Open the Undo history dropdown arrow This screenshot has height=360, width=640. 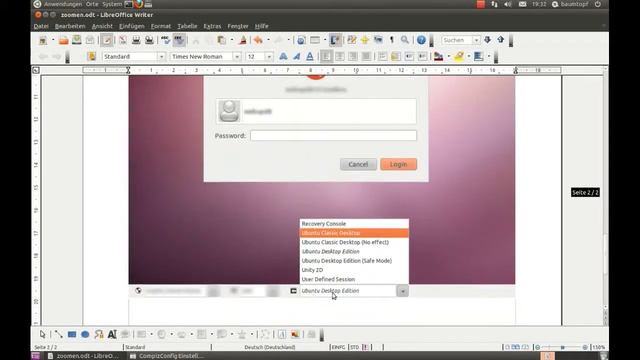[x=268, y=40]
